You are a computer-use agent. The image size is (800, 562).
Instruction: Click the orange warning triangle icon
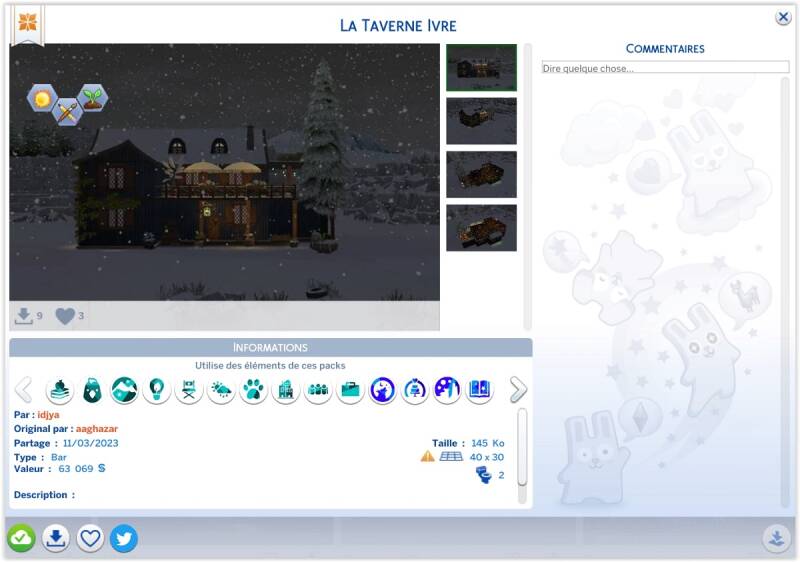[428, 457]
